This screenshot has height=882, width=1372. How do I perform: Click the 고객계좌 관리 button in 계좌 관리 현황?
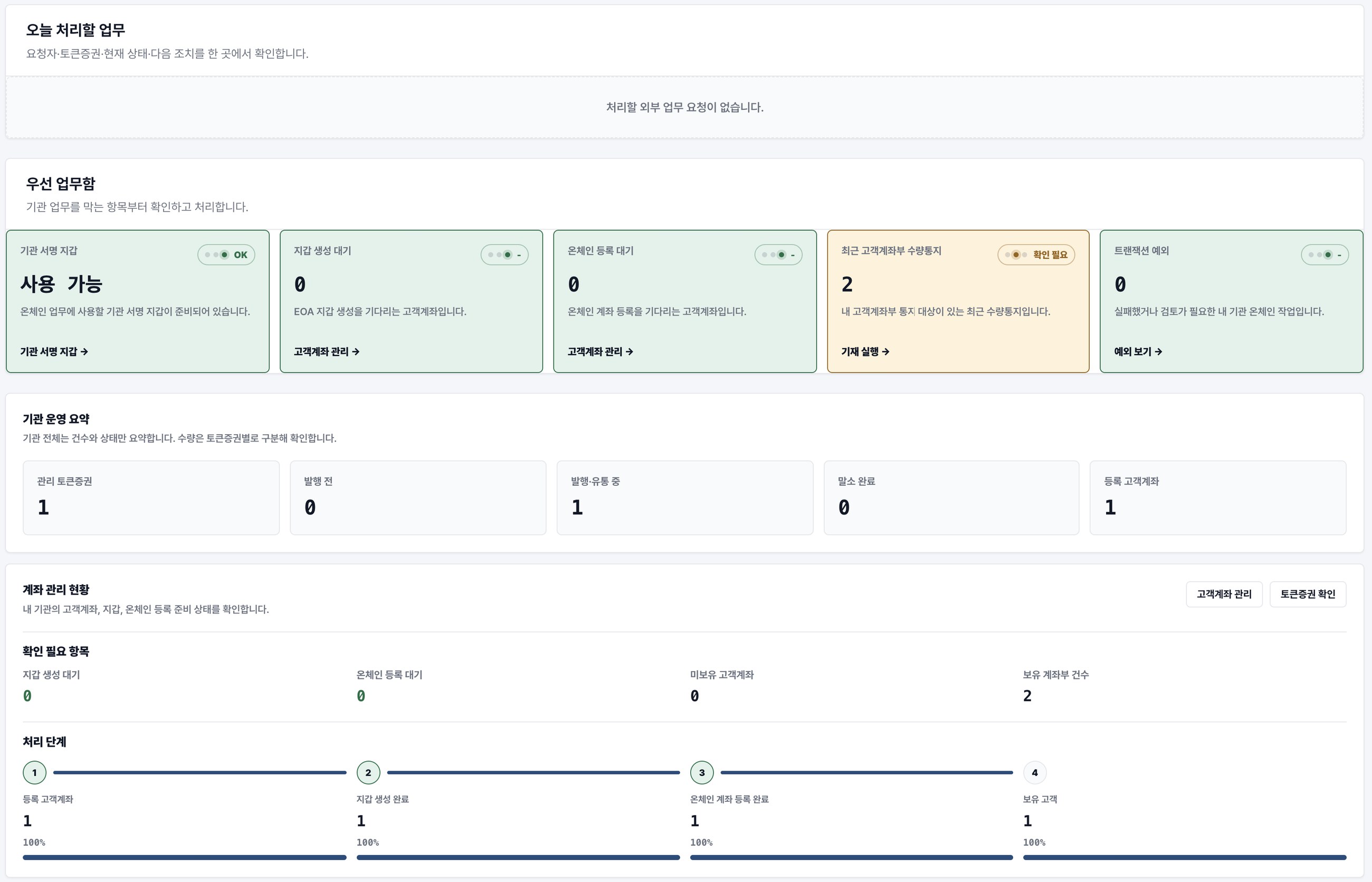click(1224, 595)
